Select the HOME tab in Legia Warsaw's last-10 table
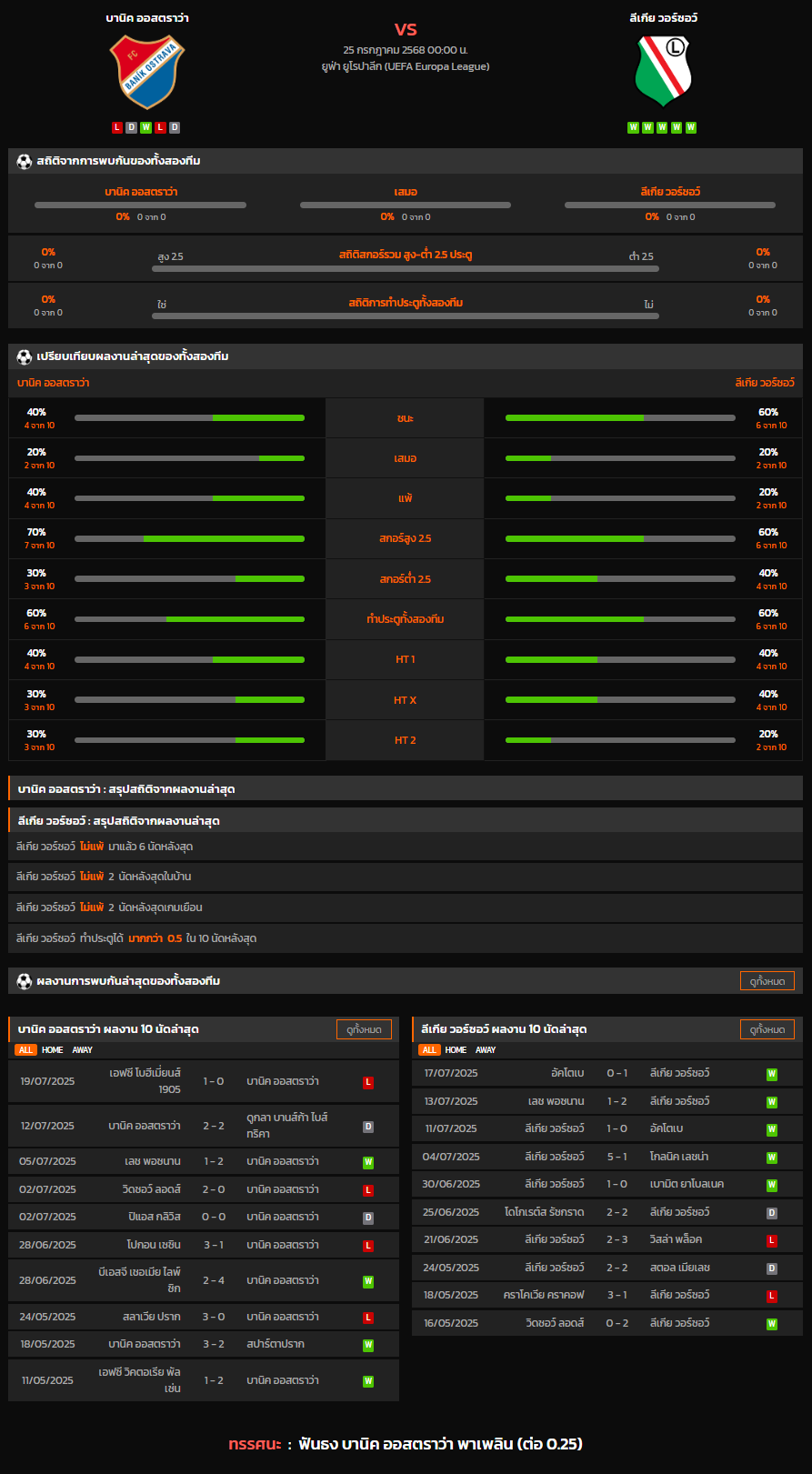812x1474 pixels. click(x=456, y=1050)
